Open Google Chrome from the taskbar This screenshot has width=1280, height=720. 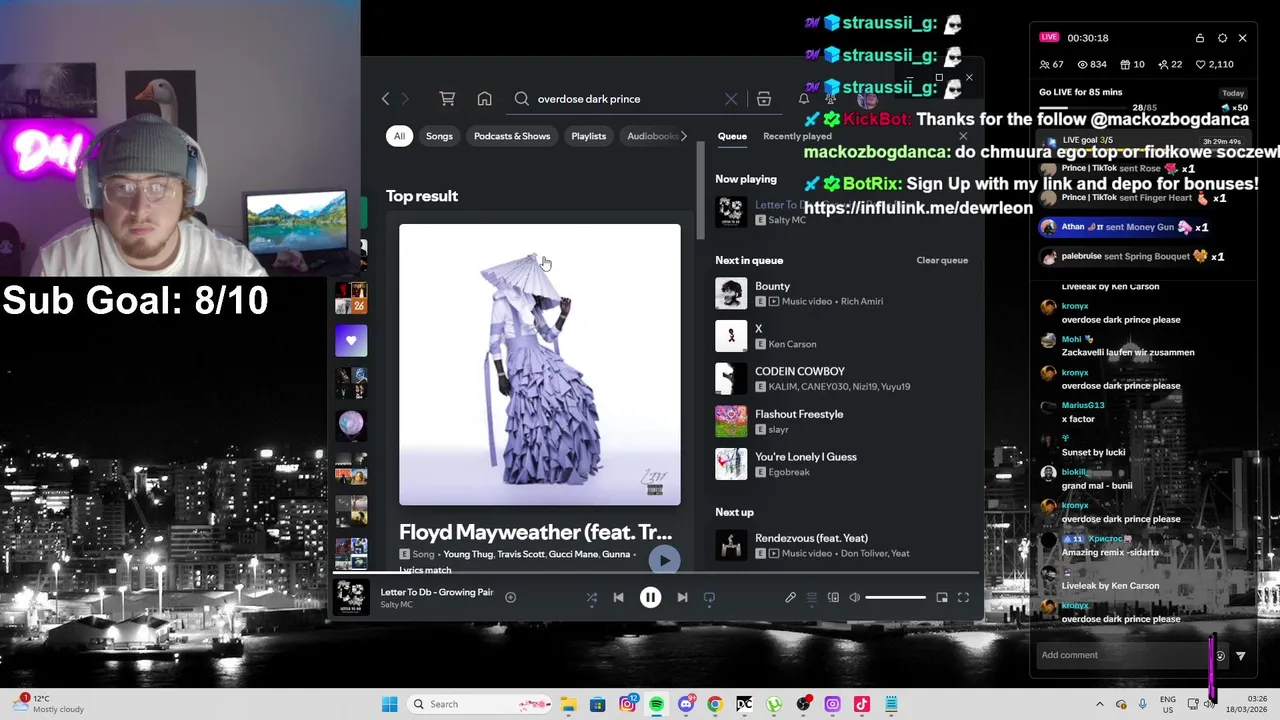tap(715, 704)
